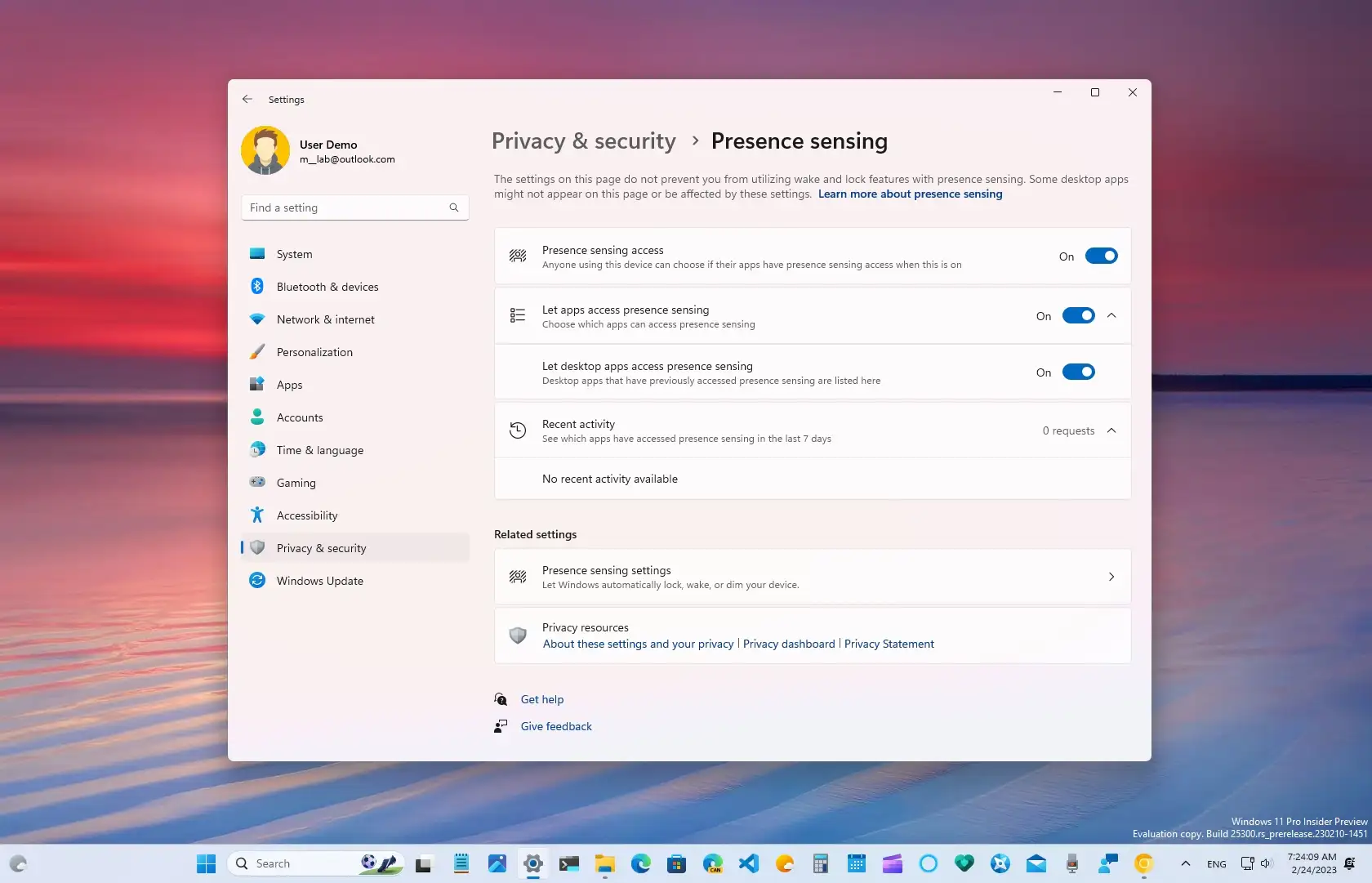Collapse the Recent activity section

[x=1111, y=430]
